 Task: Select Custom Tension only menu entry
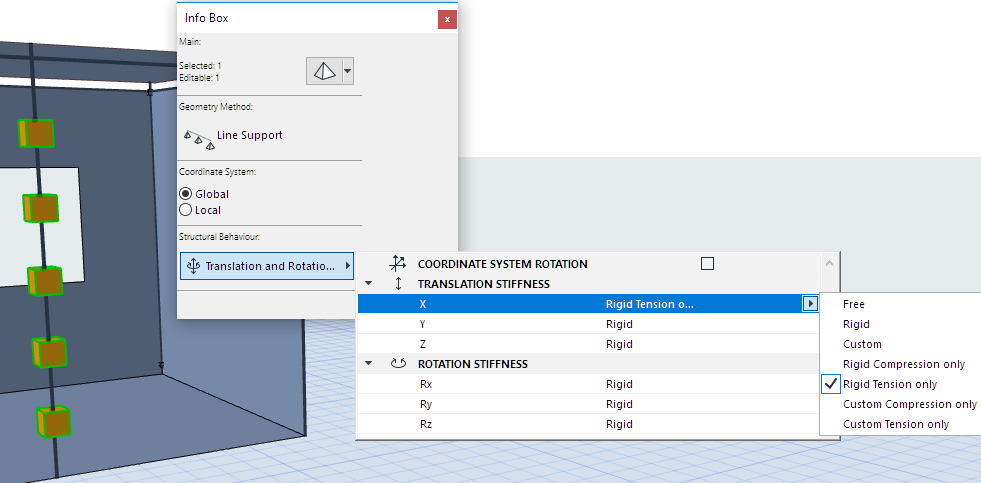pos(895,424)
